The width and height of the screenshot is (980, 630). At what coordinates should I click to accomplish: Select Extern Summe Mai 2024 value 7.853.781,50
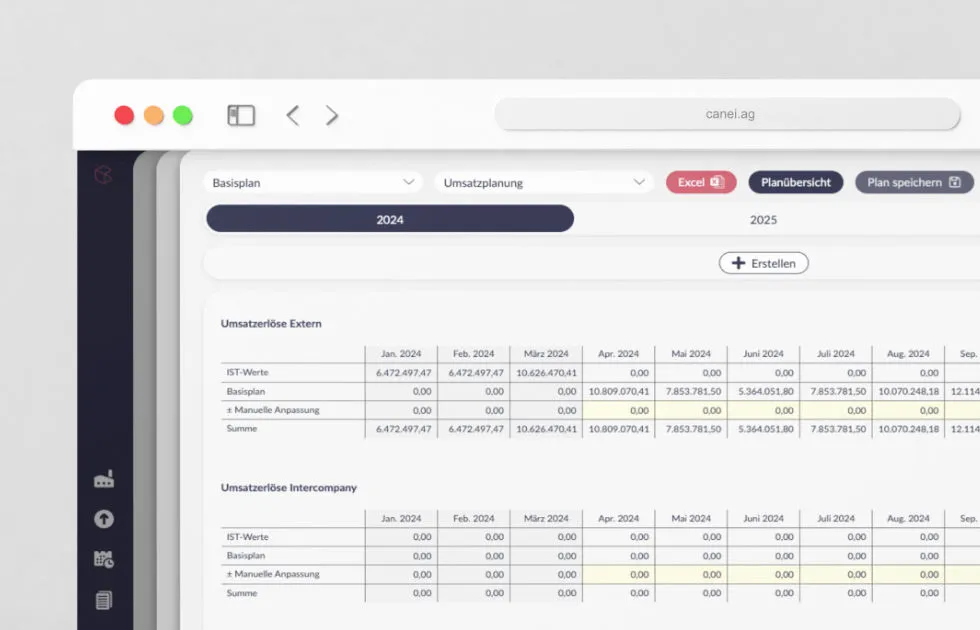click(x=693, y=429)
